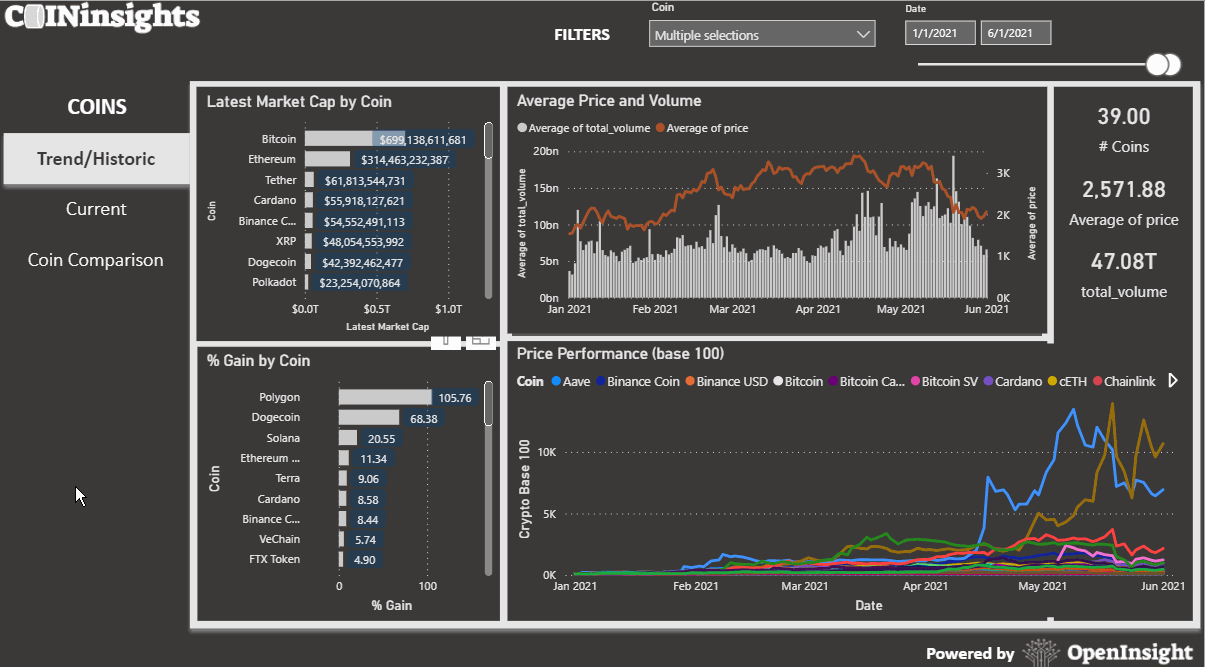Click the COINinsights logo
This screenshot has width=1205, height=667.
[x=100, y=16]
